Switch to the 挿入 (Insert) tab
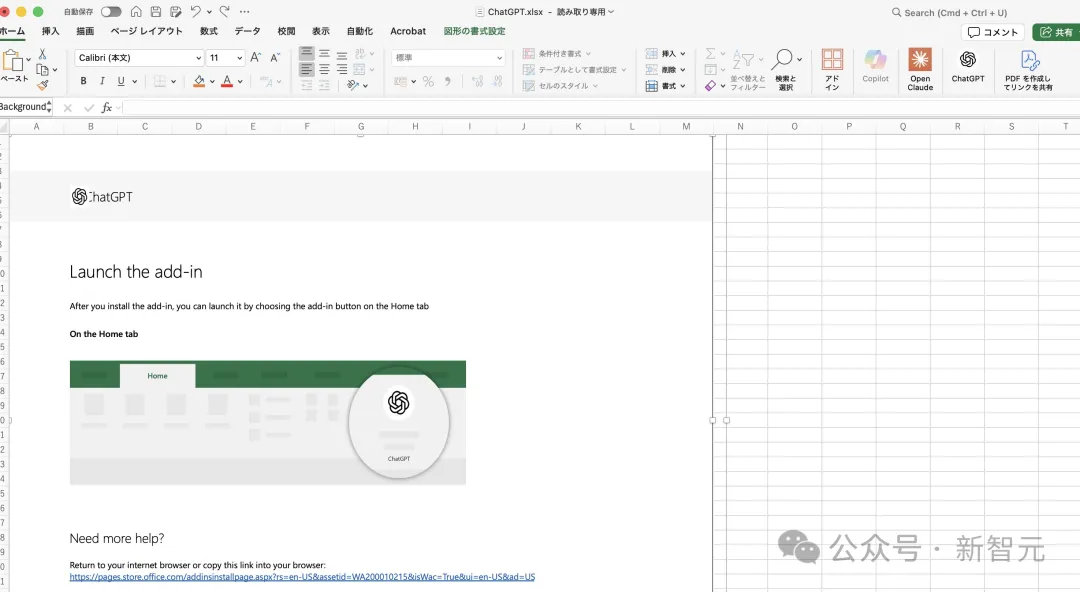1080x592 pixels. (50, 31)
